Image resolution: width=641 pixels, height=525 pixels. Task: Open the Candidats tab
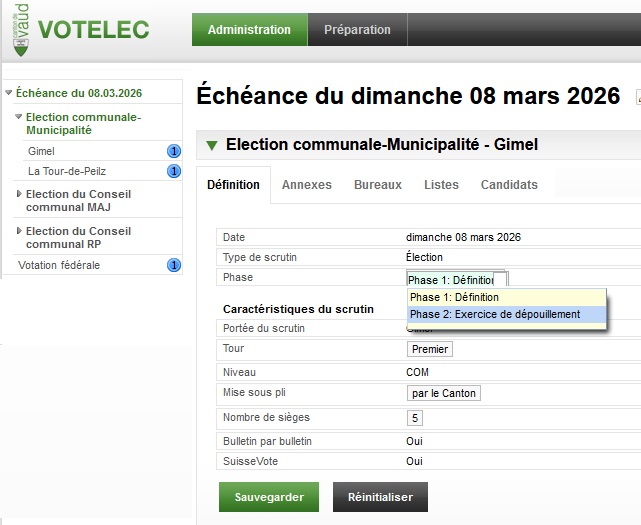[x=509, y=185]
